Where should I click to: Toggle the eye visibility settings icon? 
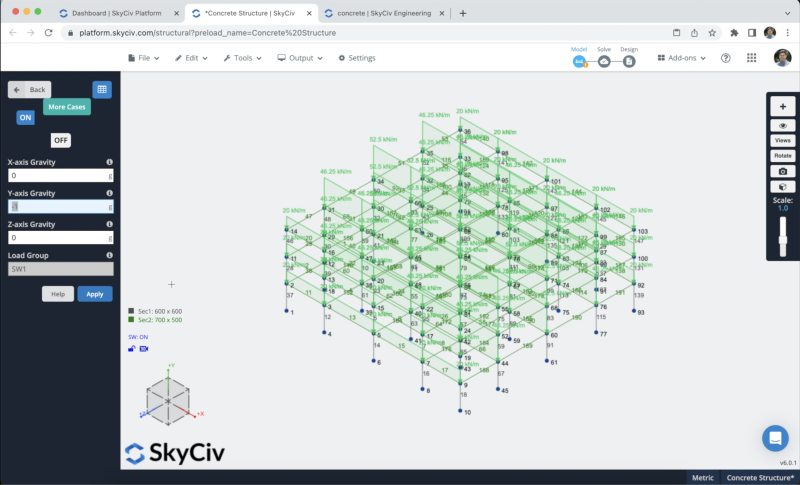click(x=783, y=126)
